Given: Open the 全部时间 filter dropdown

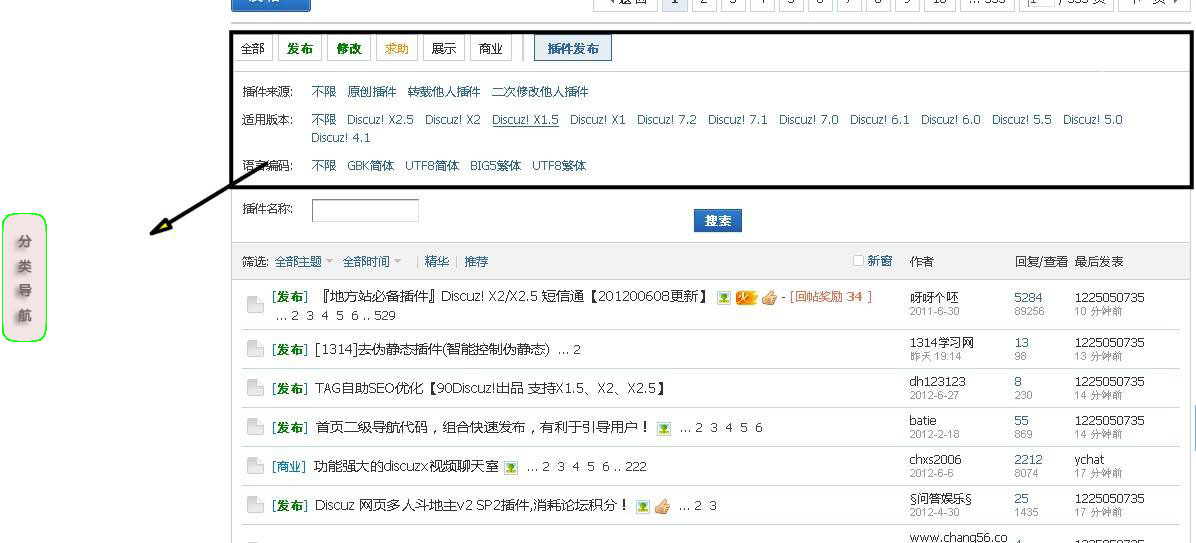Looking at the screenshot, I should [371, 262].
